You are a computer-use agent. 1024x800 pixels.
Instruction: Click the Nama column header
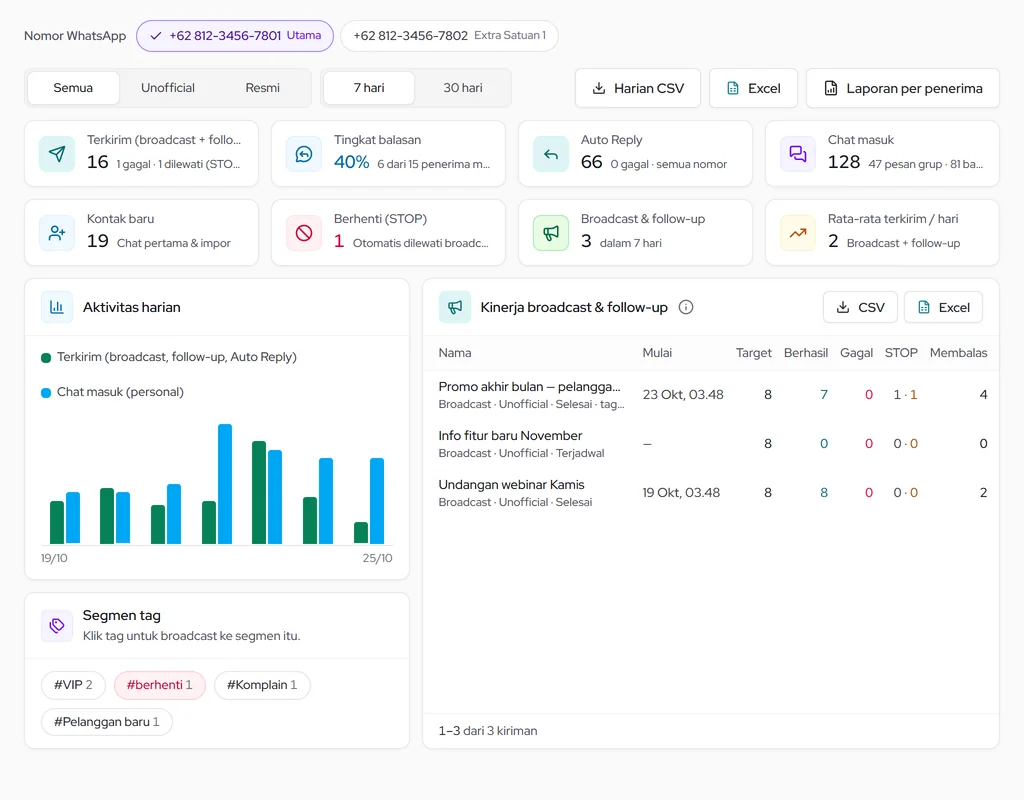click(455, 353)
